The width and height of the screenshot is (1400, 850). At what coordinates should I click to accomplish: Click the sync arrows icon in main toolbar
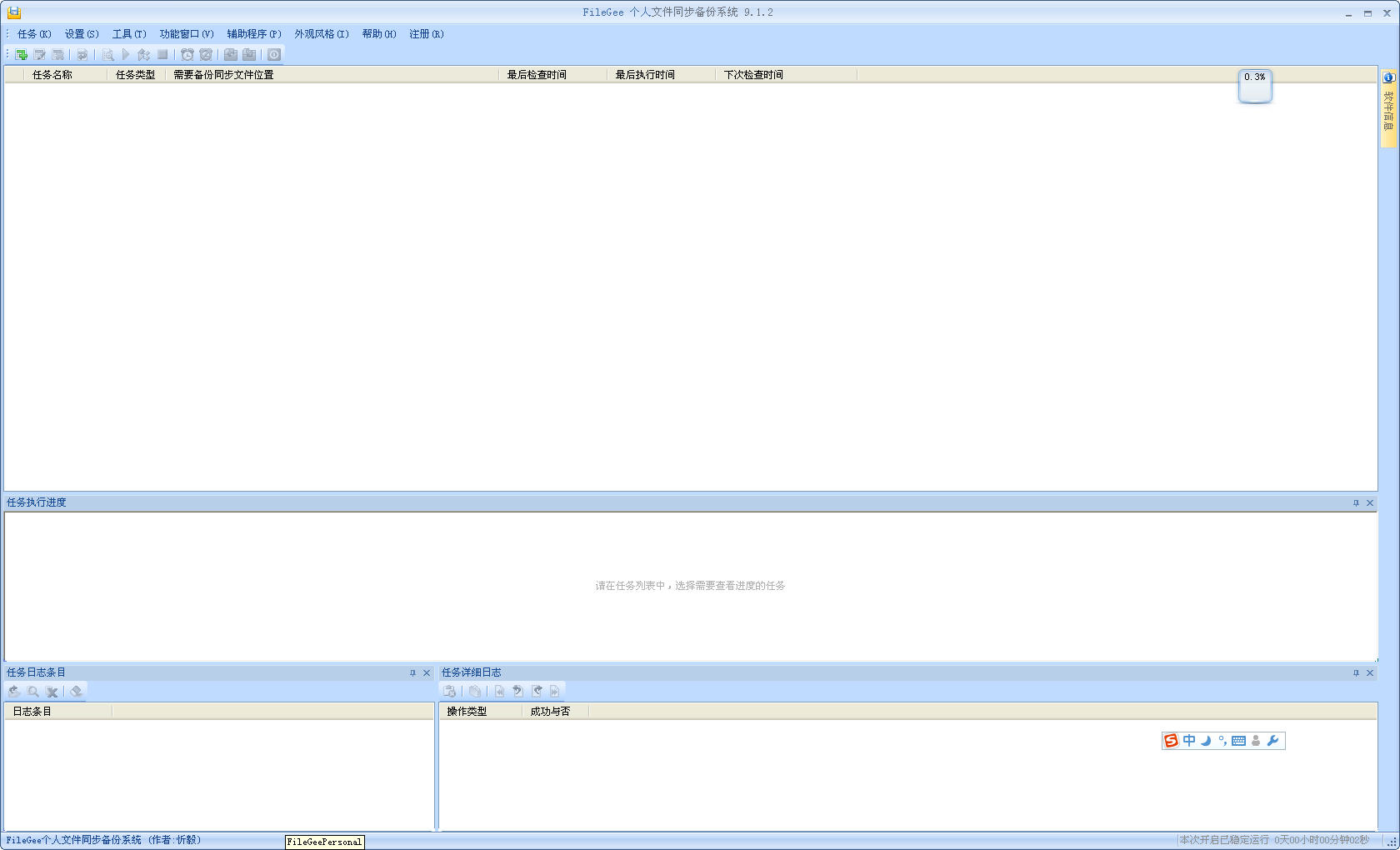[x=82, y=55]
